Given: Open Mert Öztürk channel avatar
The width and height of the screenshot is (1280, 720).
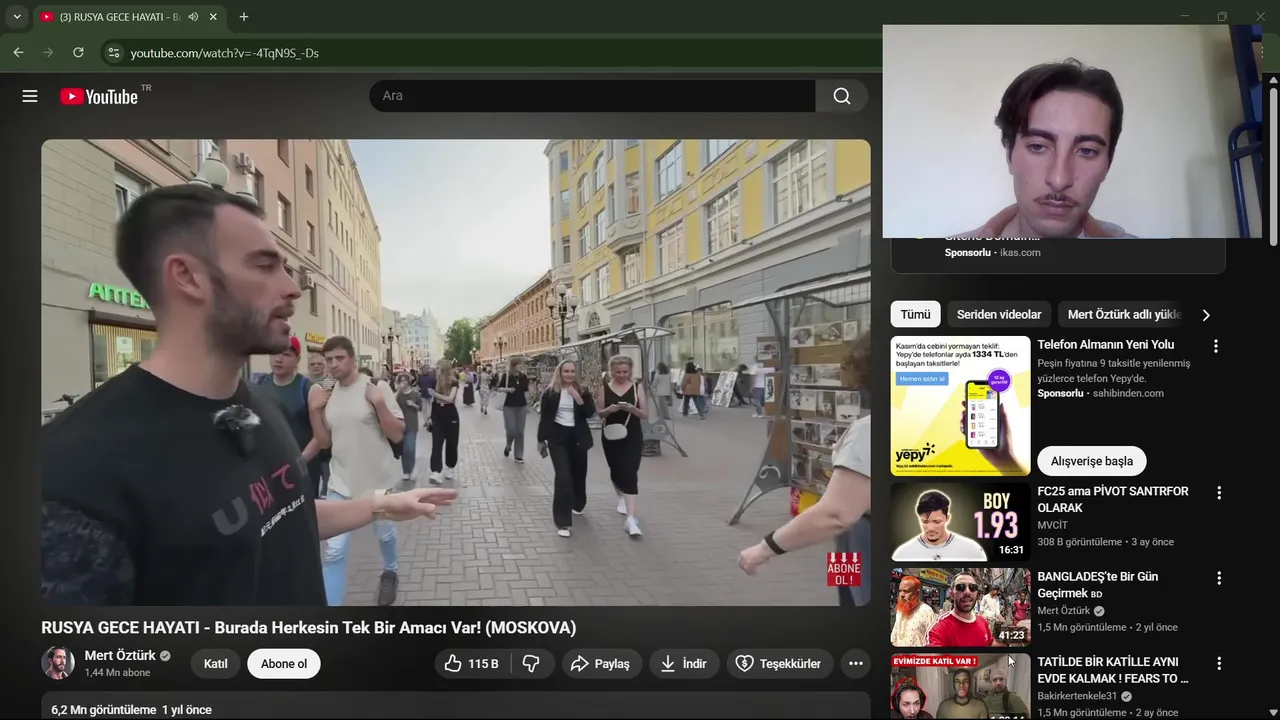Looking at the screenshot, I should click(x=58, y=663).
